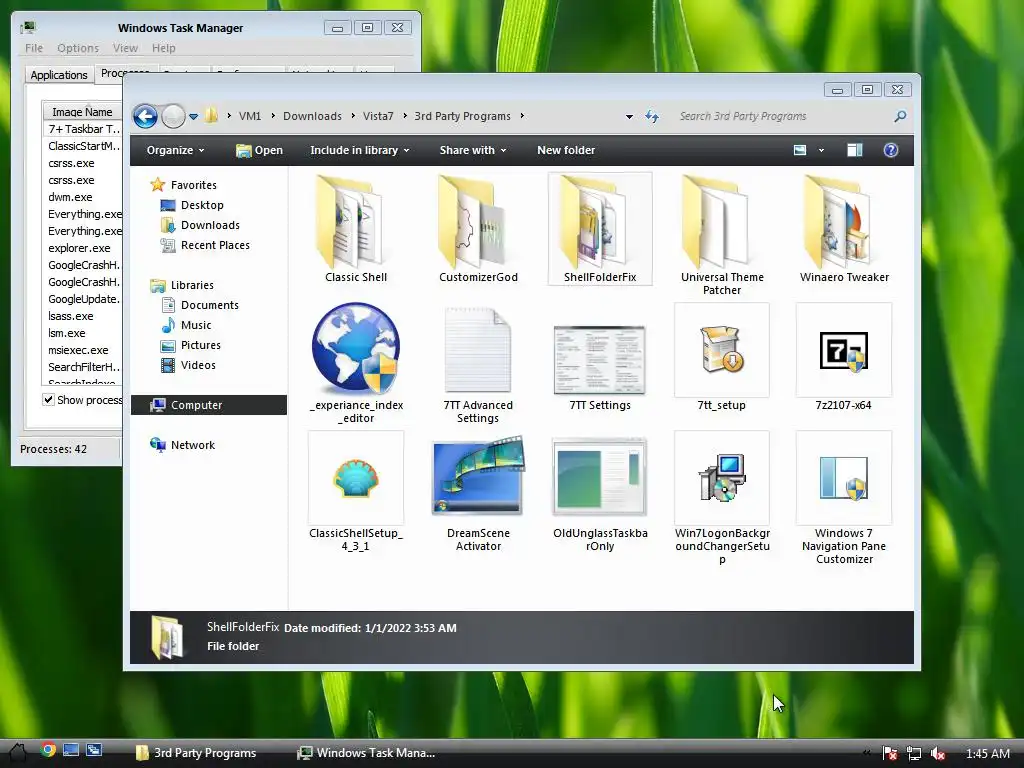Click the 1:45 AM taskbar clock
The width and height of the screenshot is (1024, 768).
pos(987,754)
